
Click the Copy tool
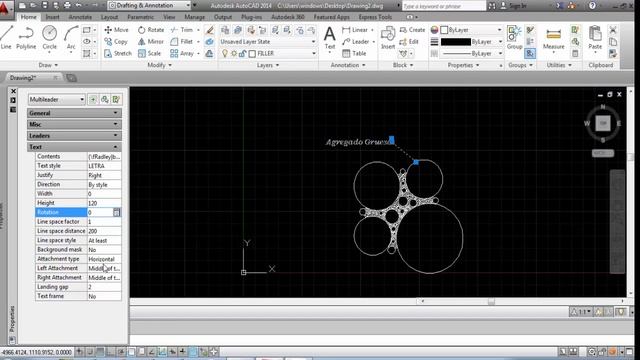click(116, 42)
